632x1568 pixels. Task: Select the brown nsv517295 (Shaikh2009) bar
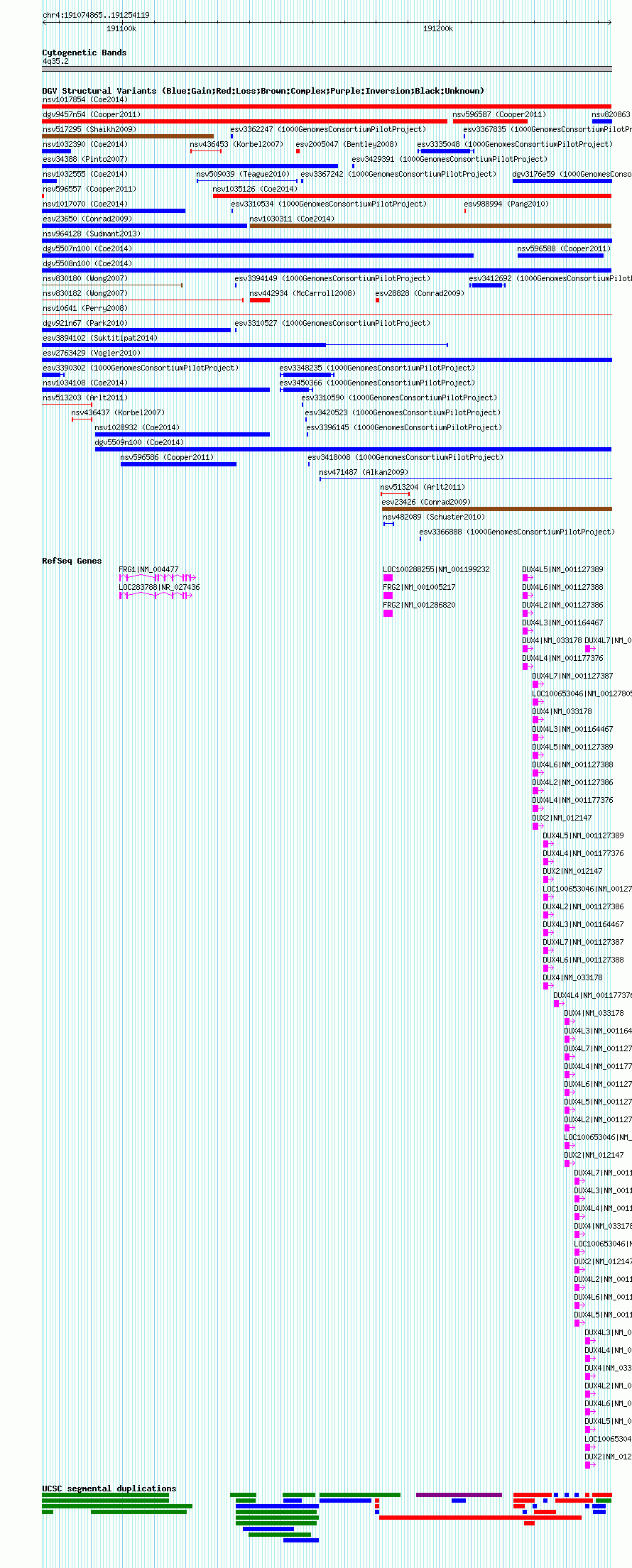[128, 136]
